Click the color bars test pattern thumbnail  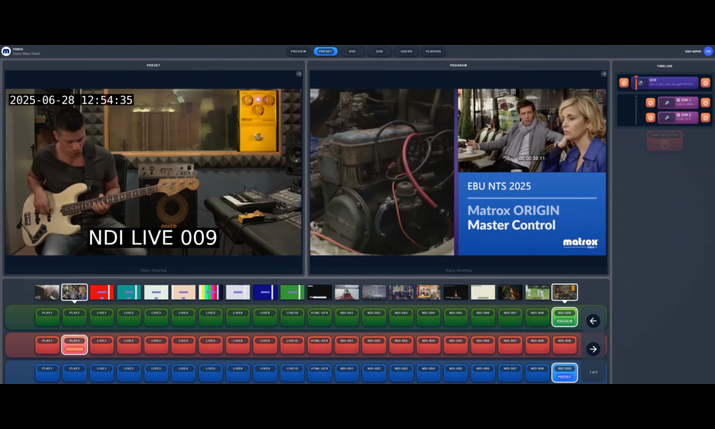(x=211, y=292)
